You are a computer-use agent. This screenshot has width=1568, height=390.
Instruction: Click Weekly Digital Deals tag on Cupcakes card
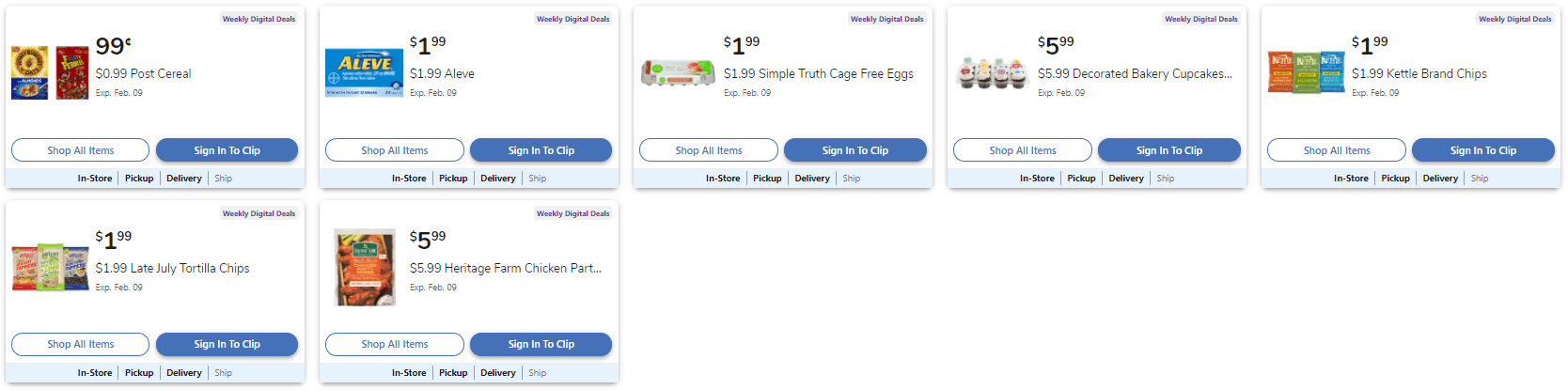point(1200,19)
